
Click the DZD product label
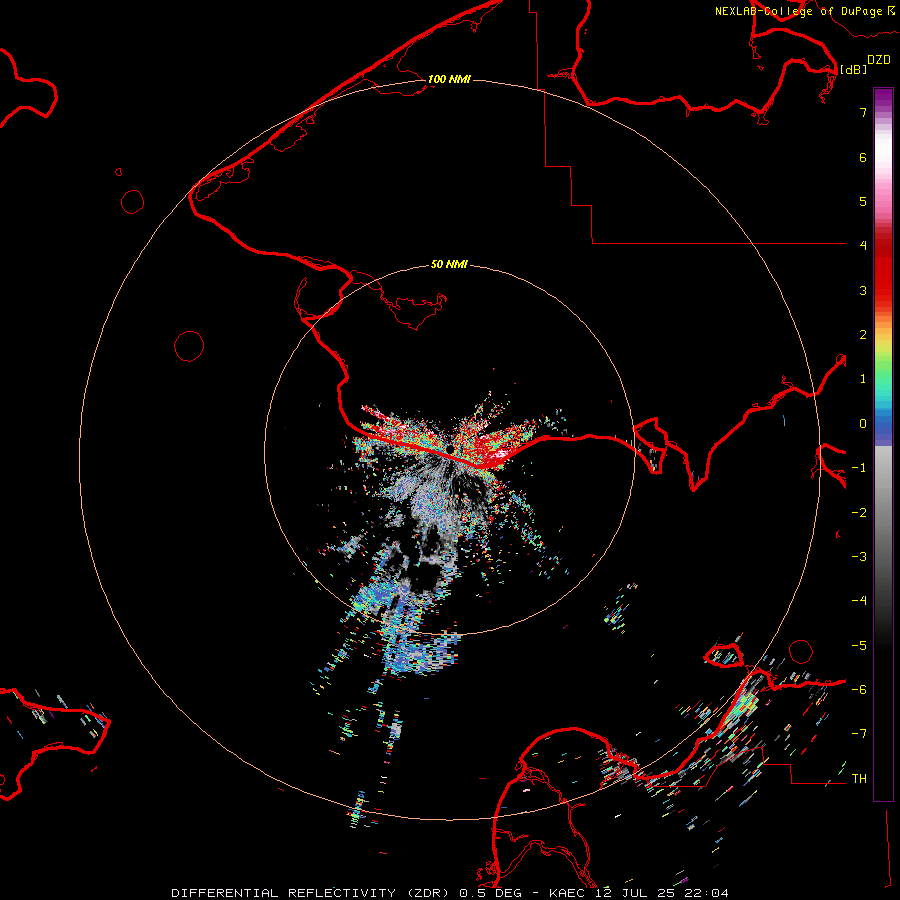pyautogui.click(x=879, y=60)
